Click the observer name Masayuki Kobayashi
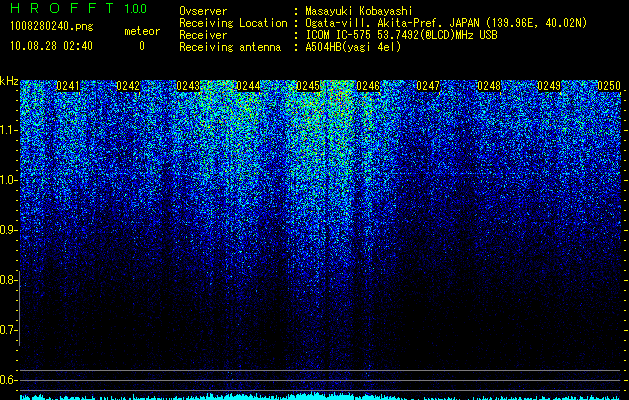 [x=359, y=11]
